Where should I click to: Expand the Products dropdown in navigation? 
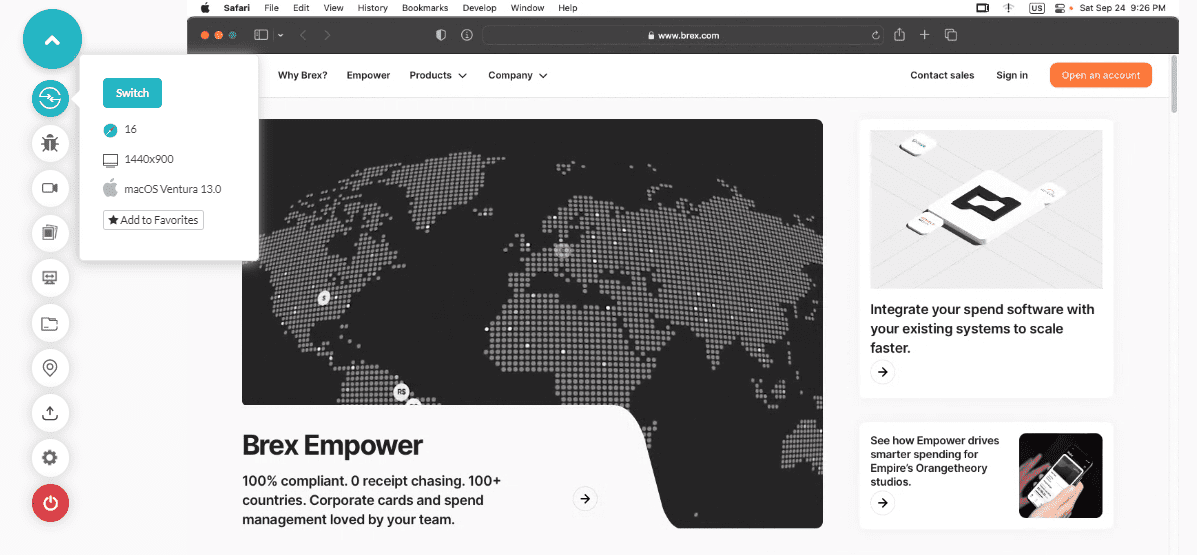point(438,75)
